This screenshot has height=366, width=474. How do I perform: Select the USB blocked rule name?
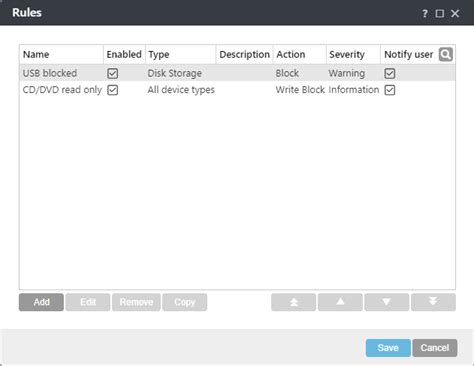(50, 73)
